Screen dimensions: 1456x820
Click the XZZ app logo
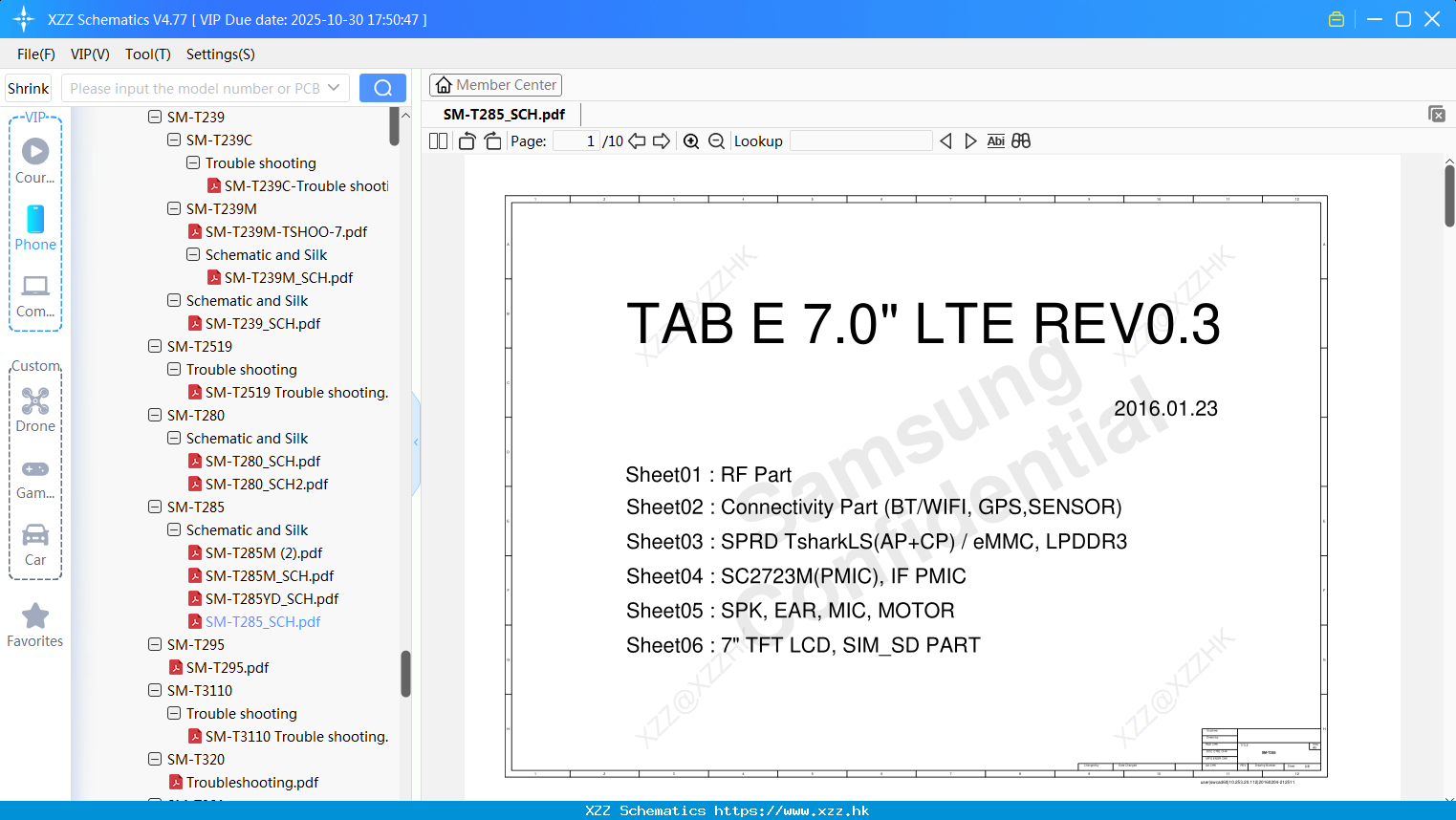pos(24,19)
